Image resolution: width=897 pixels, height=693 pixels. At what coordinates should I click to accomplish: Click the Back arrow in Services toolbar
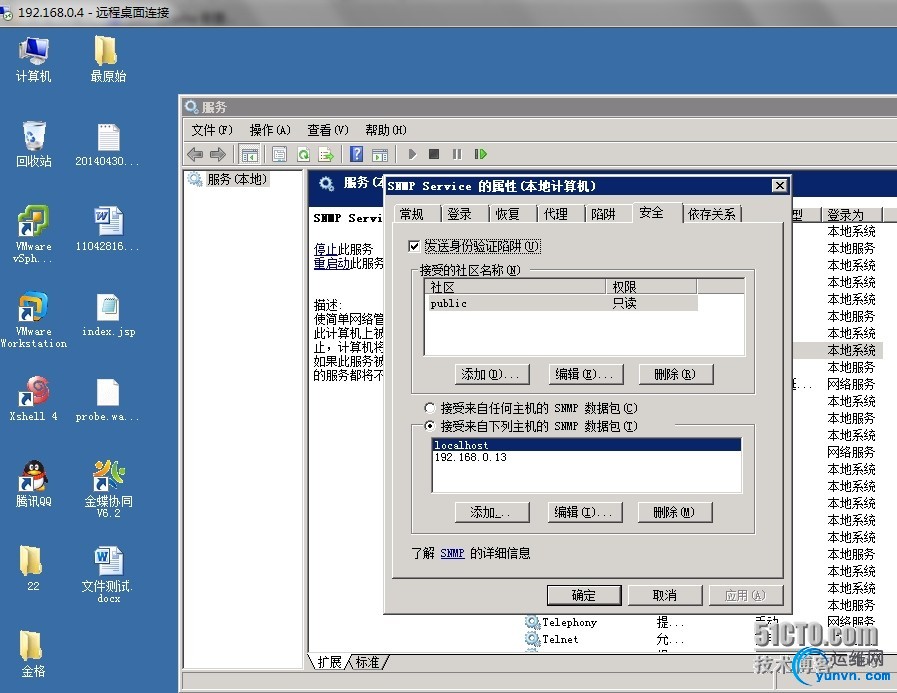[195, 154]
